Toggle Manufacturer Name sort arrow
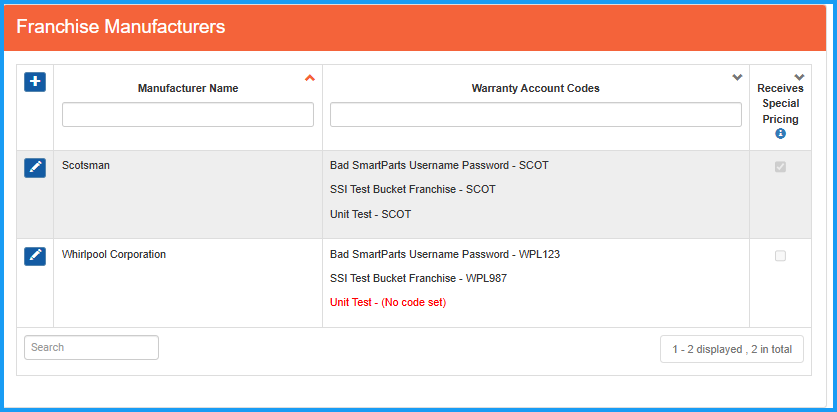This screenshot has width=837, height=412. tap(309, 78)
